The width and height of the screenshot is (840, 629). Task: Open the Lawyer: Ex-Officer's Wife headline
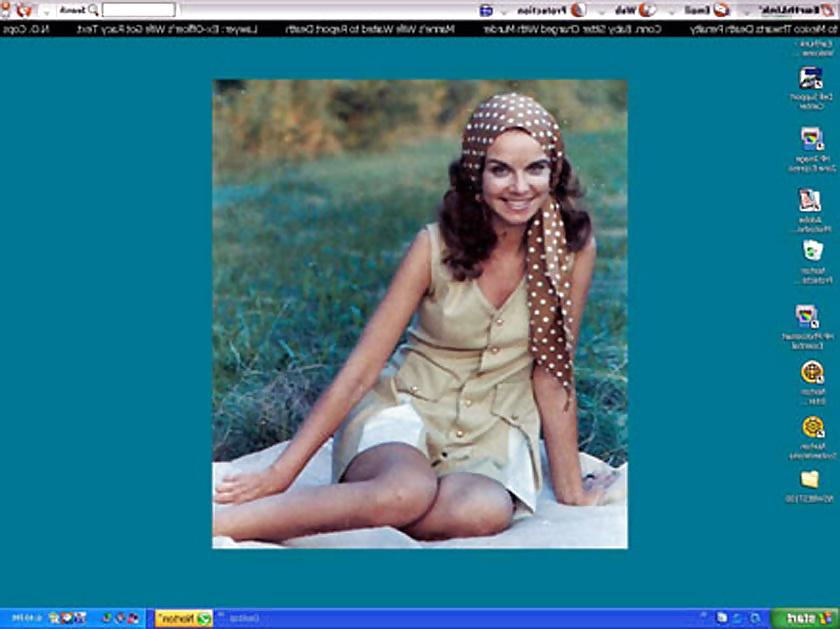tap(167, 29)
